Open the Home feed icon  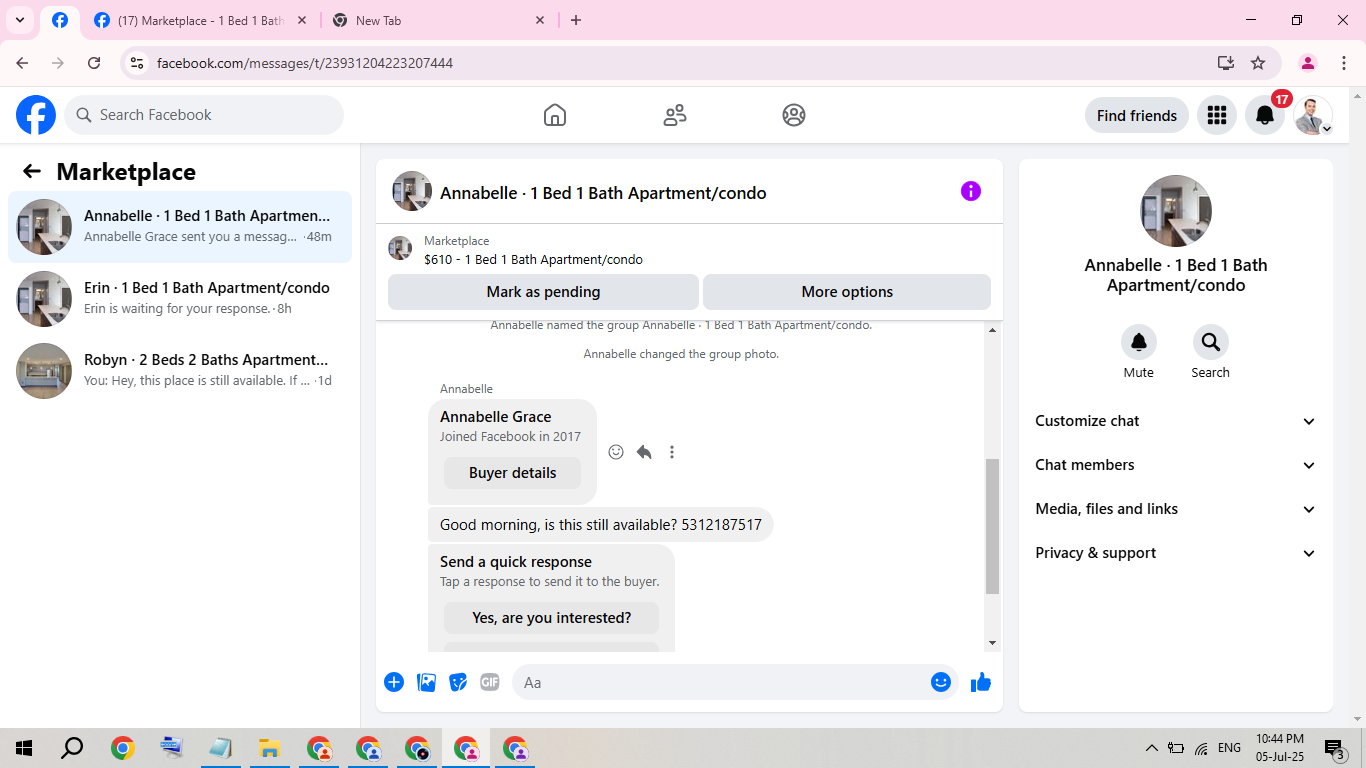[x=555, y=115]
